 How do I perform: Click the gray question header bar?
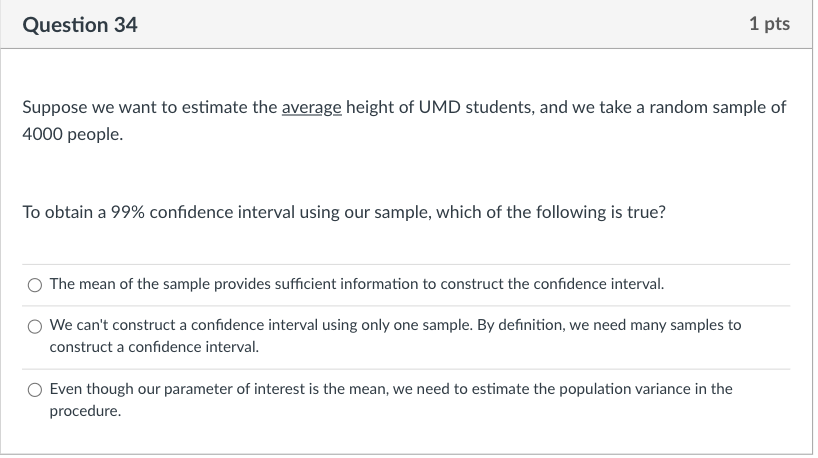coord(406,25)
